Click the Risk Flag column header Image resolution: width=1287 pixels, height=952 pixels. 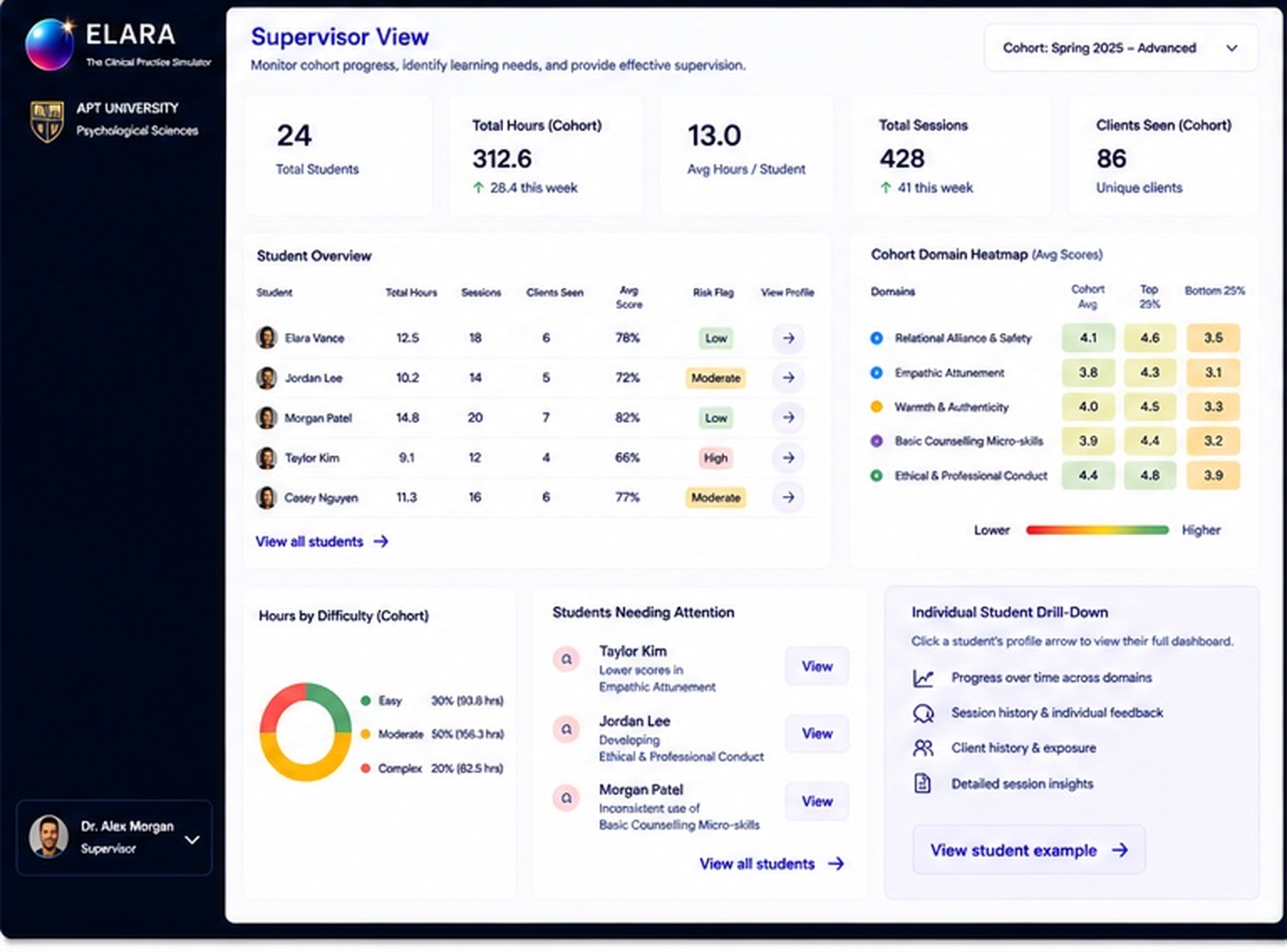pos(713,292)
